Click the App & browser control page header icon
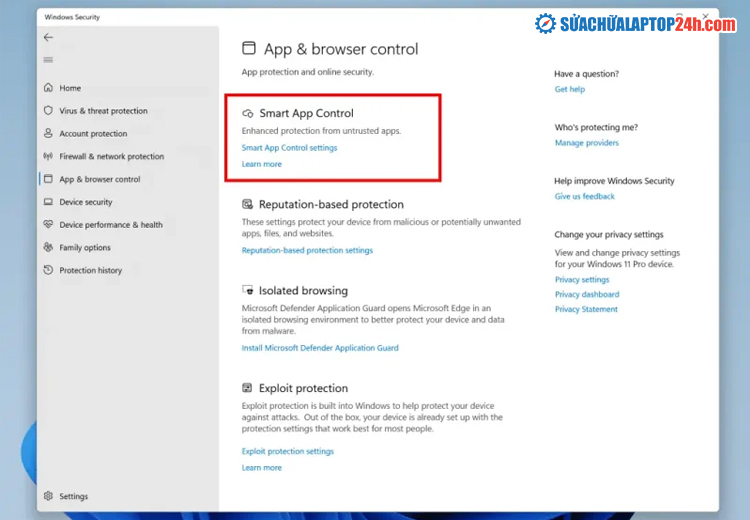The width and height of the screenshot is (750, 520). click(249, 48)
